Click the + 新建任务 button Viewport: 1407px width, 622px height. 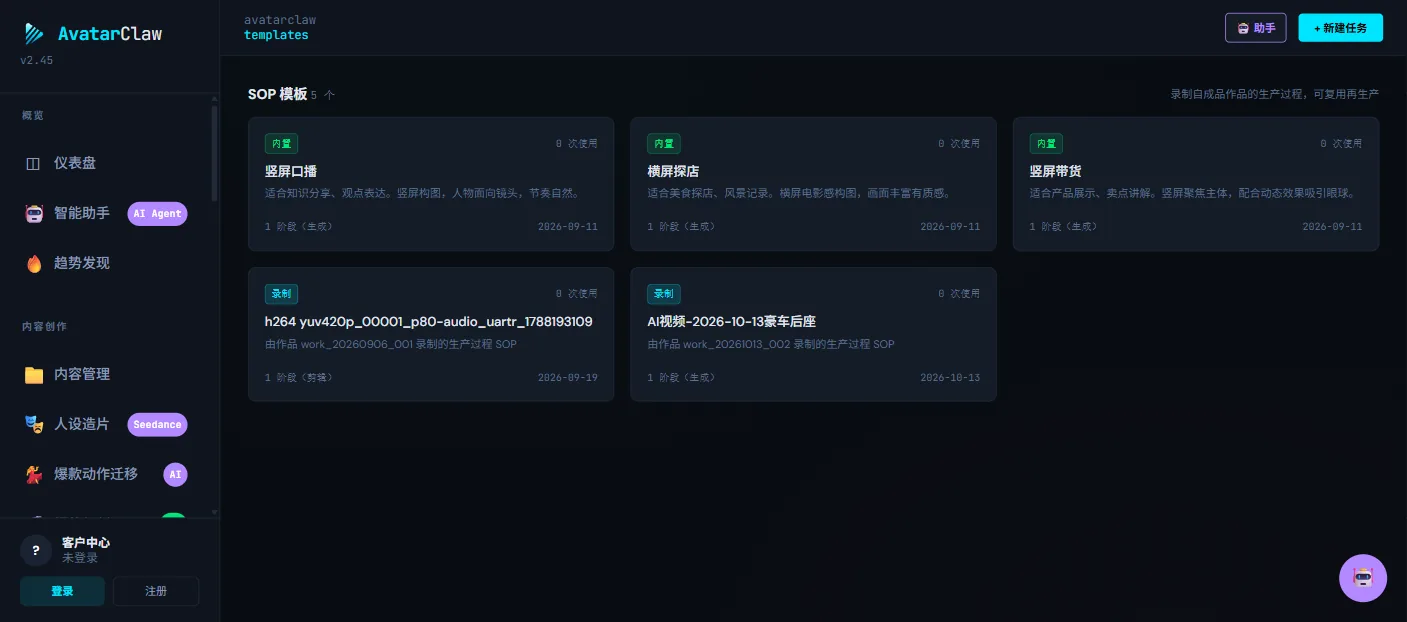[1341, 28]
